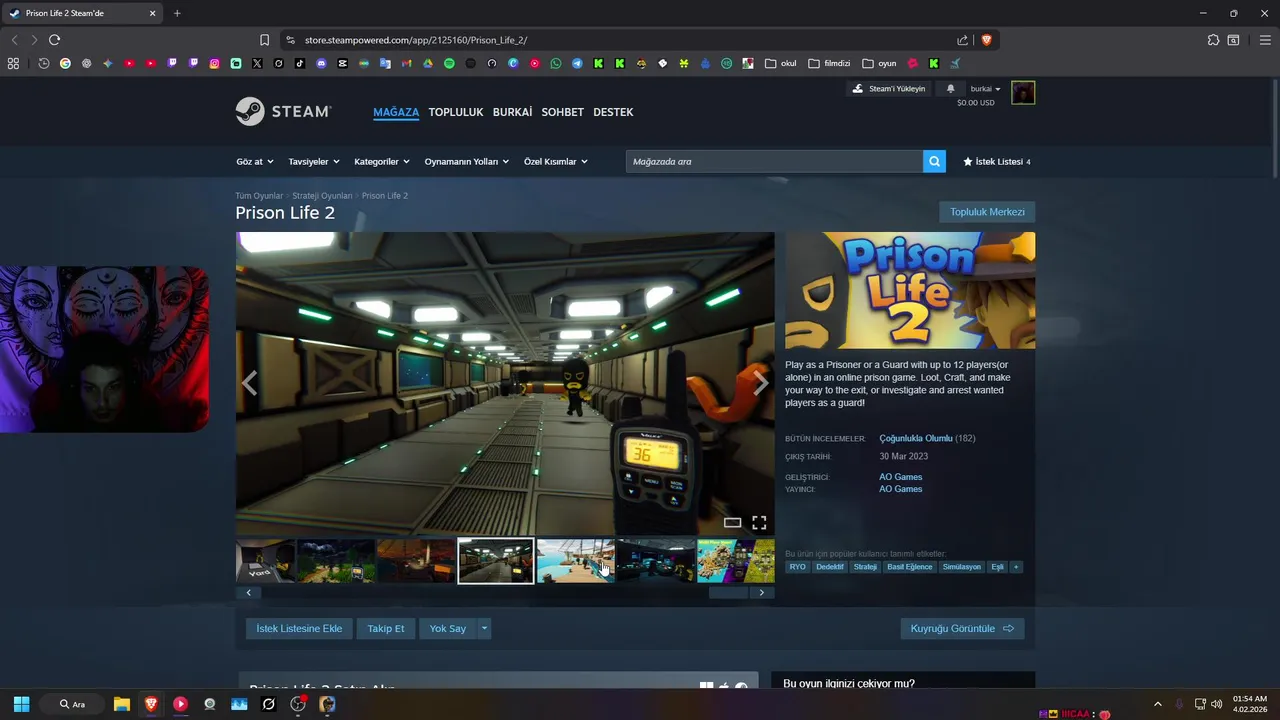Open the ChatGPT bookmark

tap(86, 63)
